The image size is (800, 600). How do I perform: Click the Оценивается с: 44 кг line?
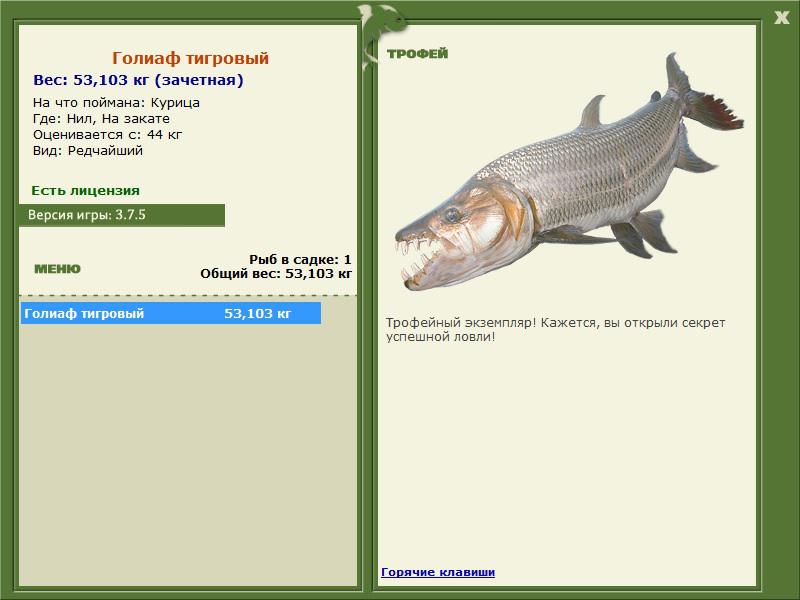pyautogui.click(x=107, y=135)
